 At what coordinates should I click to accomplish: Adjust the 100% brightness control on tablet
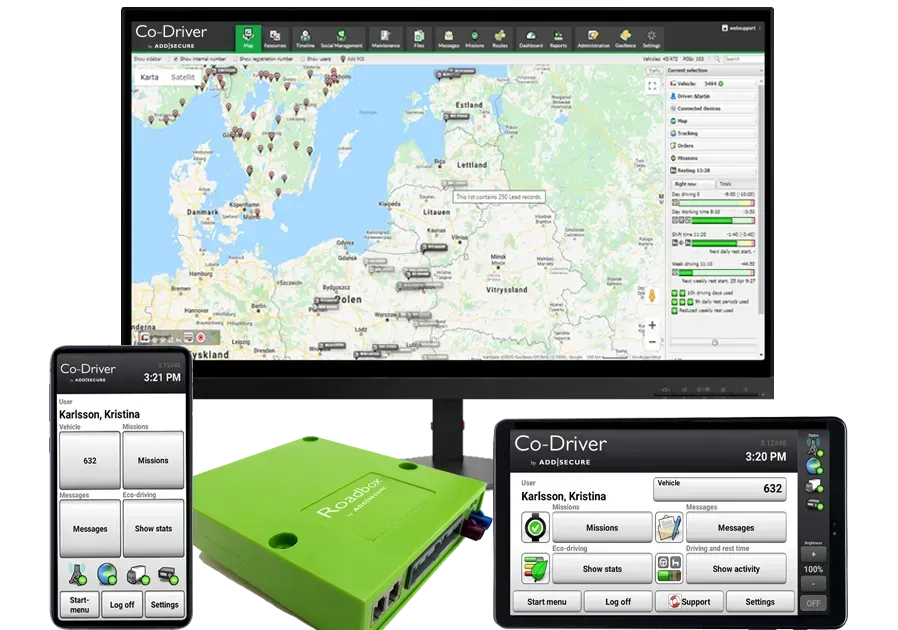(813, 570)
